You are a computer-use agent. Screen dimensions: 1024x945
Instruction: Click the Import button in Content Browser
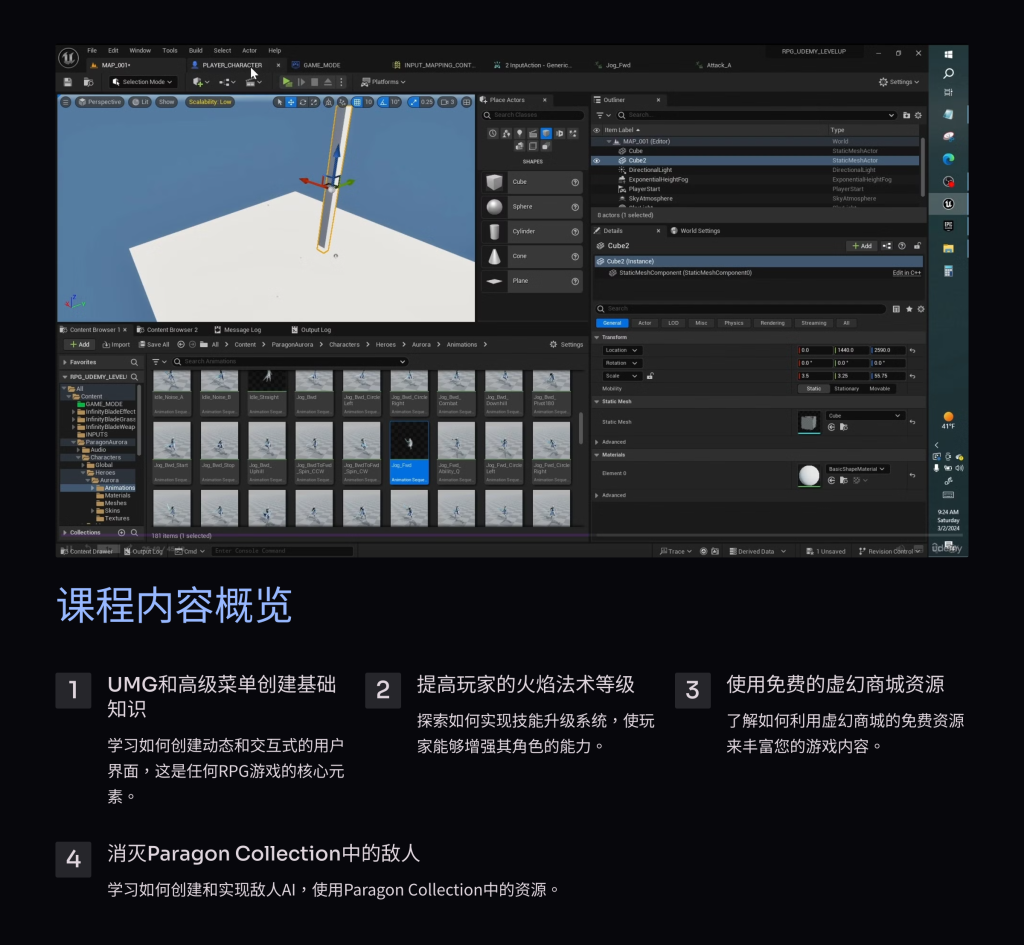(116, 345)
